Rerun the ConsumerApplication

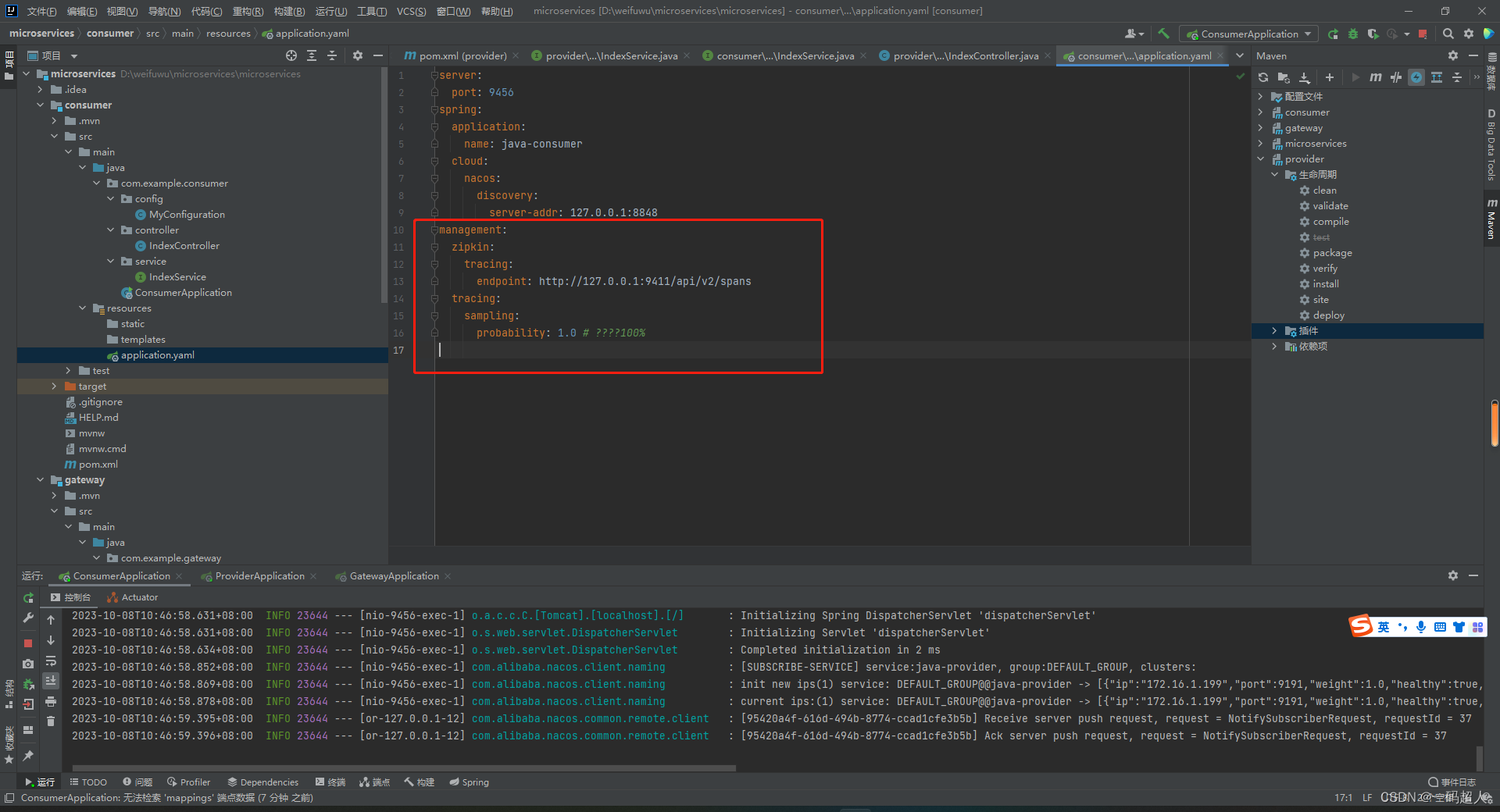tap(28, 598)
